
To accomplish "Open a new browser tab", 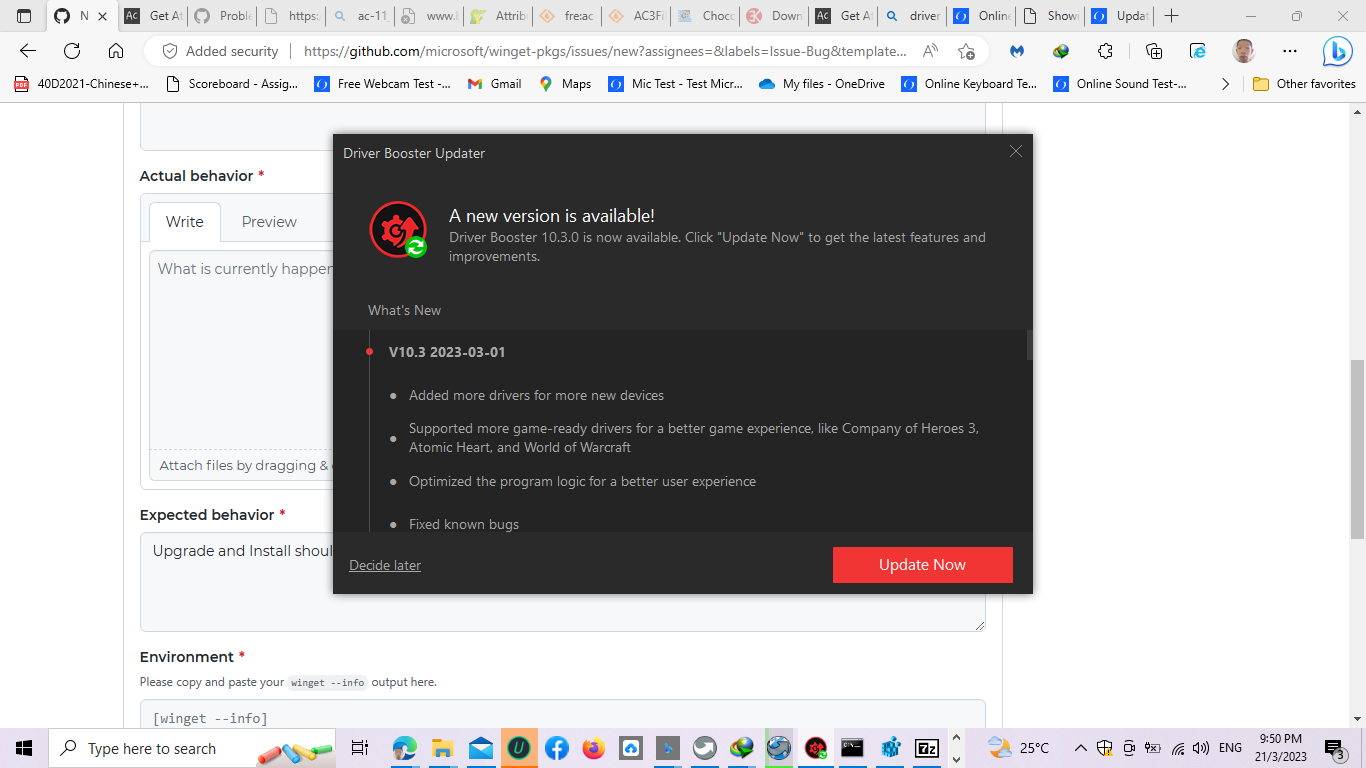I will (1172, 16).
